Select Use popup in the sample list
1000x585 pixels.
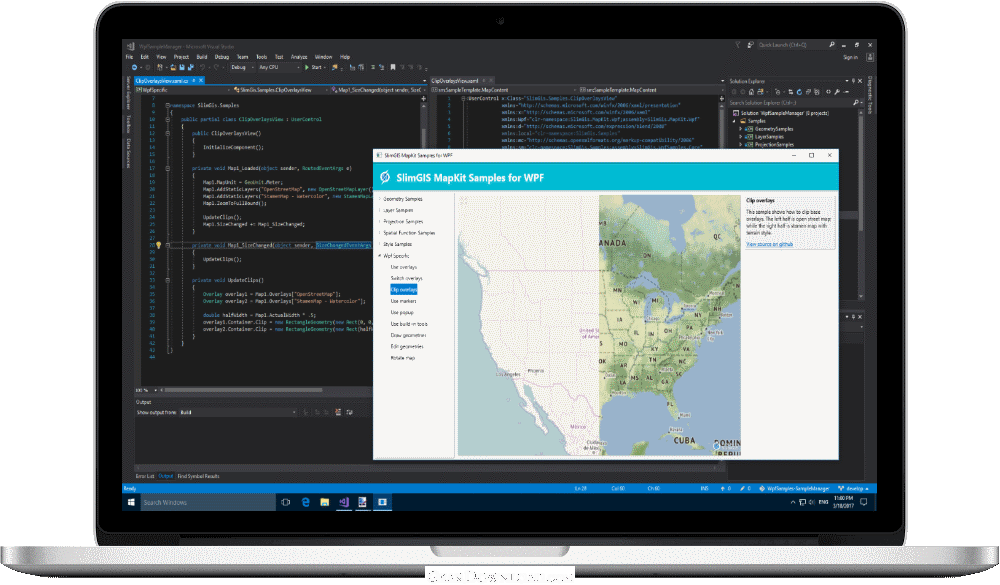point(402,313)
